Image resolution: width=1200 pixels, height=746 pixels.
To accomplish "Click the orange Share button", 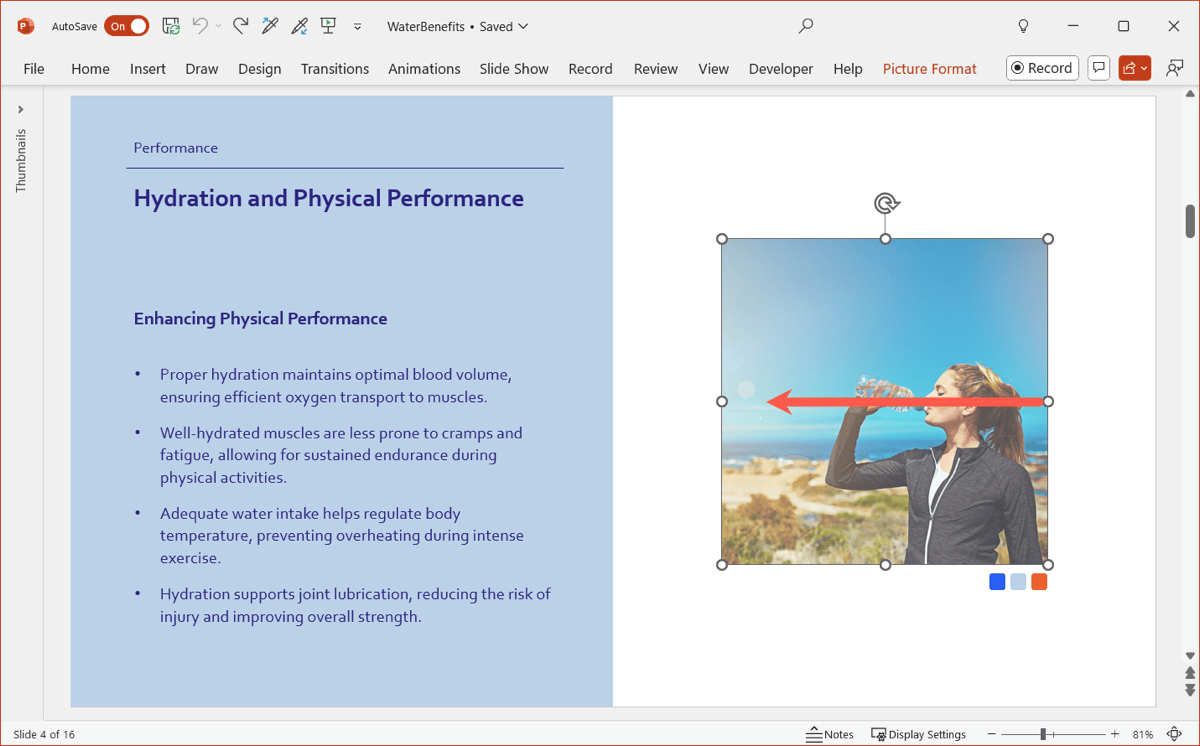I will coord(1135,68).
